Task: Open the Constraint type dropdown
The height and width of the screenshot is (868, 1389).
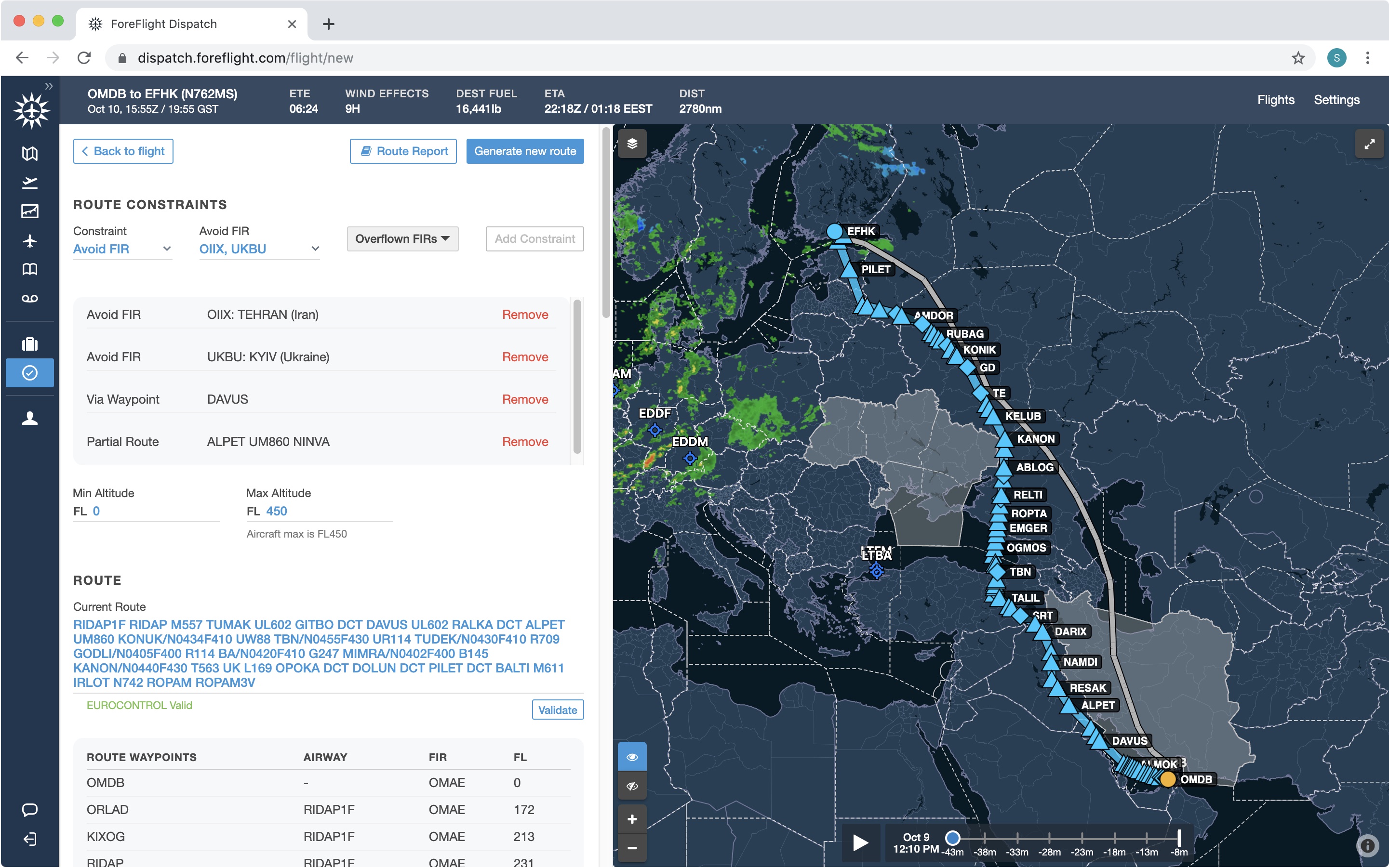Action: point(122,249)
